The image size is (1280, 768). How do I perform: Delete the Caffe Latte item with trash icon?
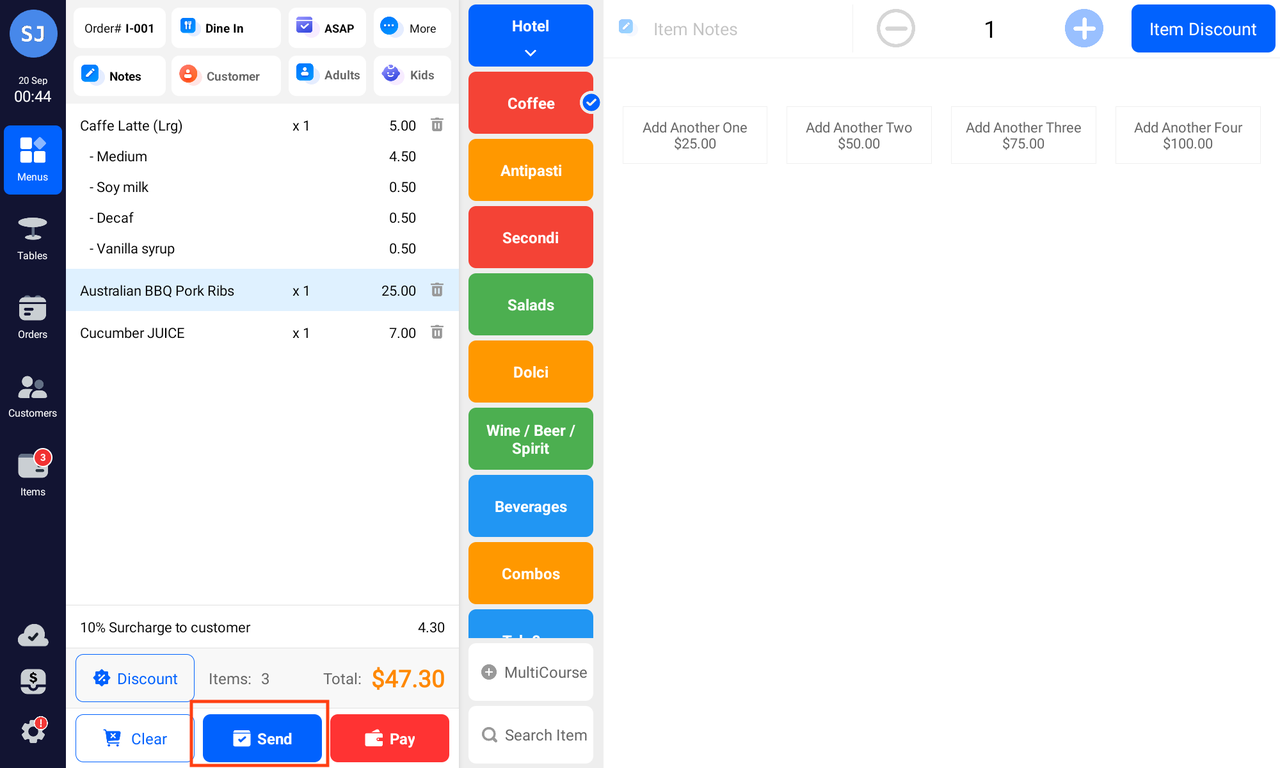(x=437, y=125)
